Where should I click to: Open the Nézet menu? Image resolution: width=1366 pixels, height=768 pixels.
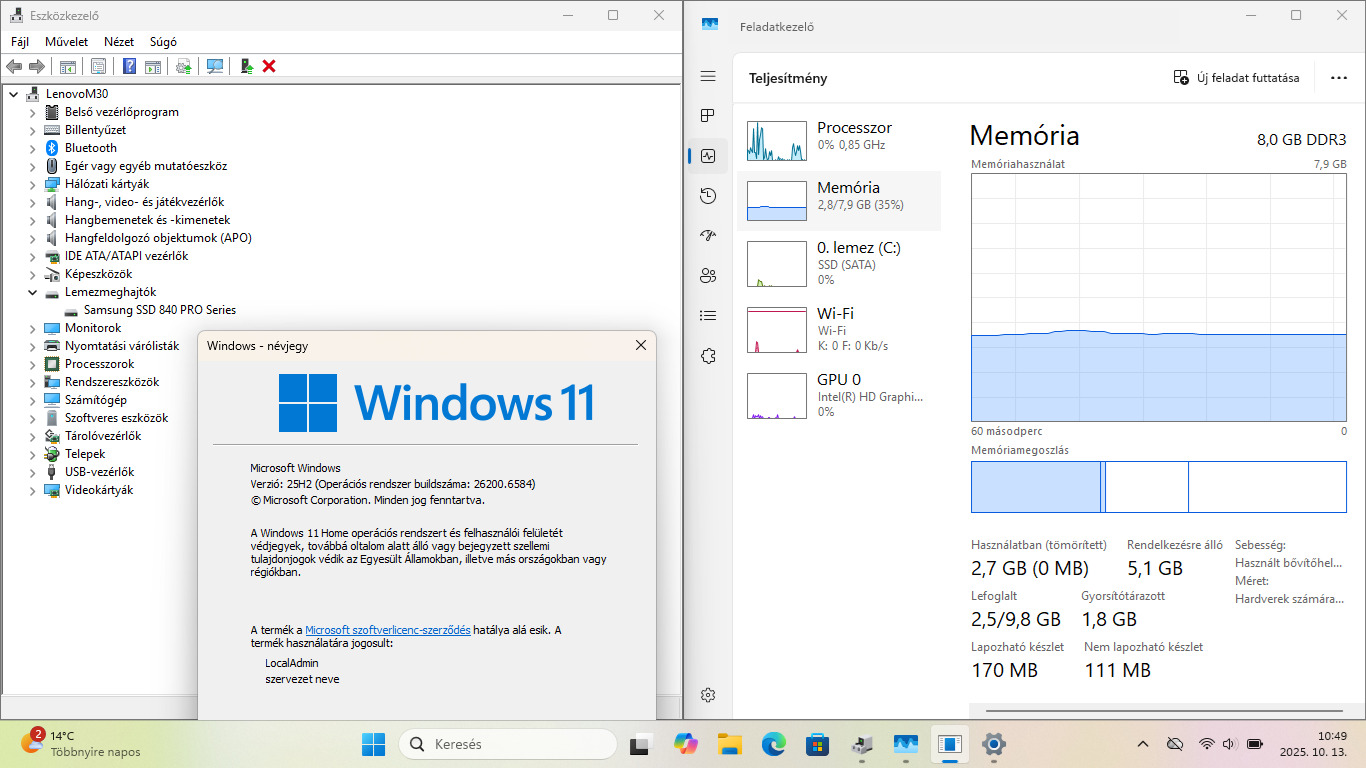pyautogui.click(x=119, y=42)
